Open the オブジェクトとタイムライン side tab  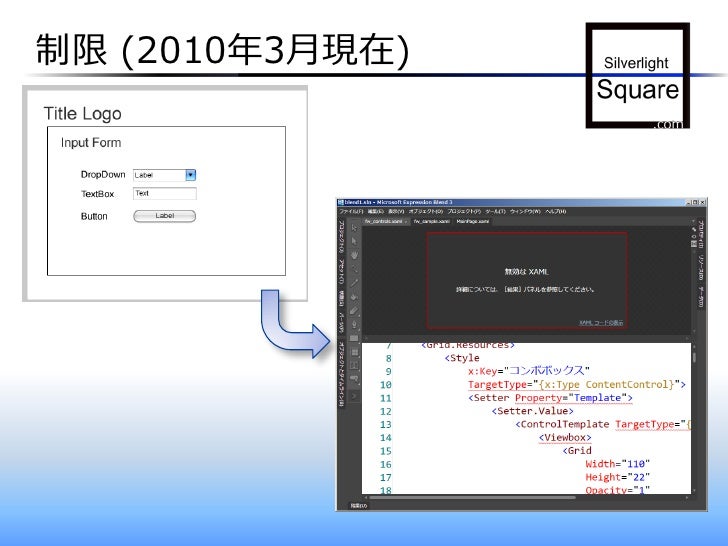[341, 374]
